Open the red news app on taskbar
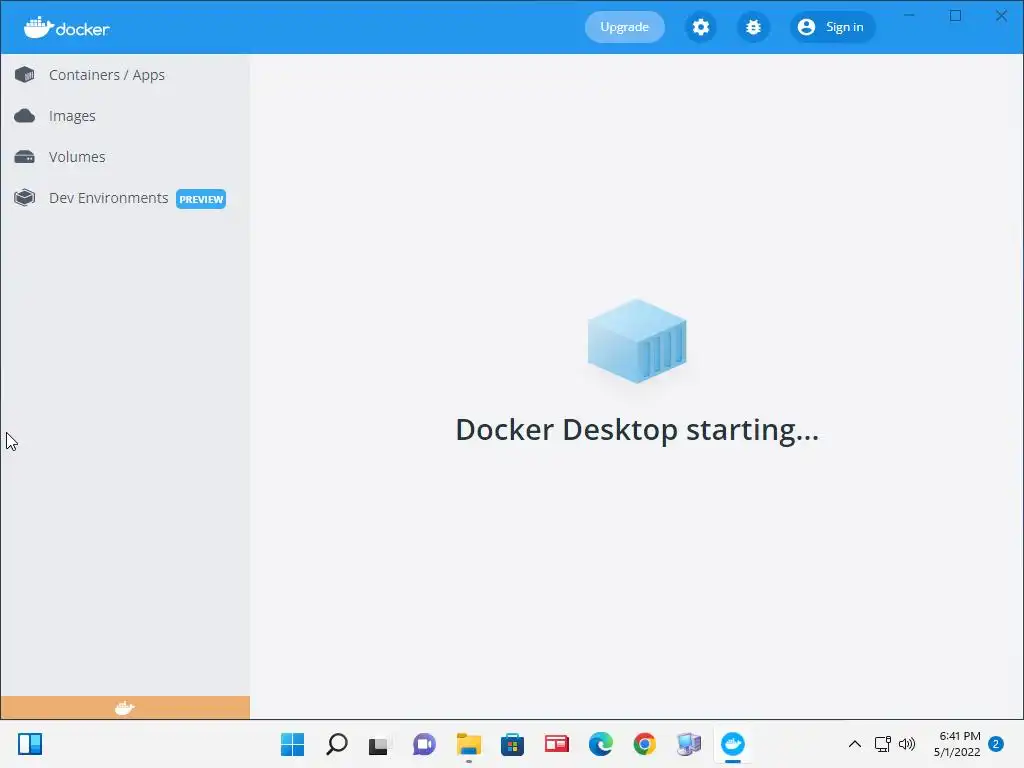 557,744
